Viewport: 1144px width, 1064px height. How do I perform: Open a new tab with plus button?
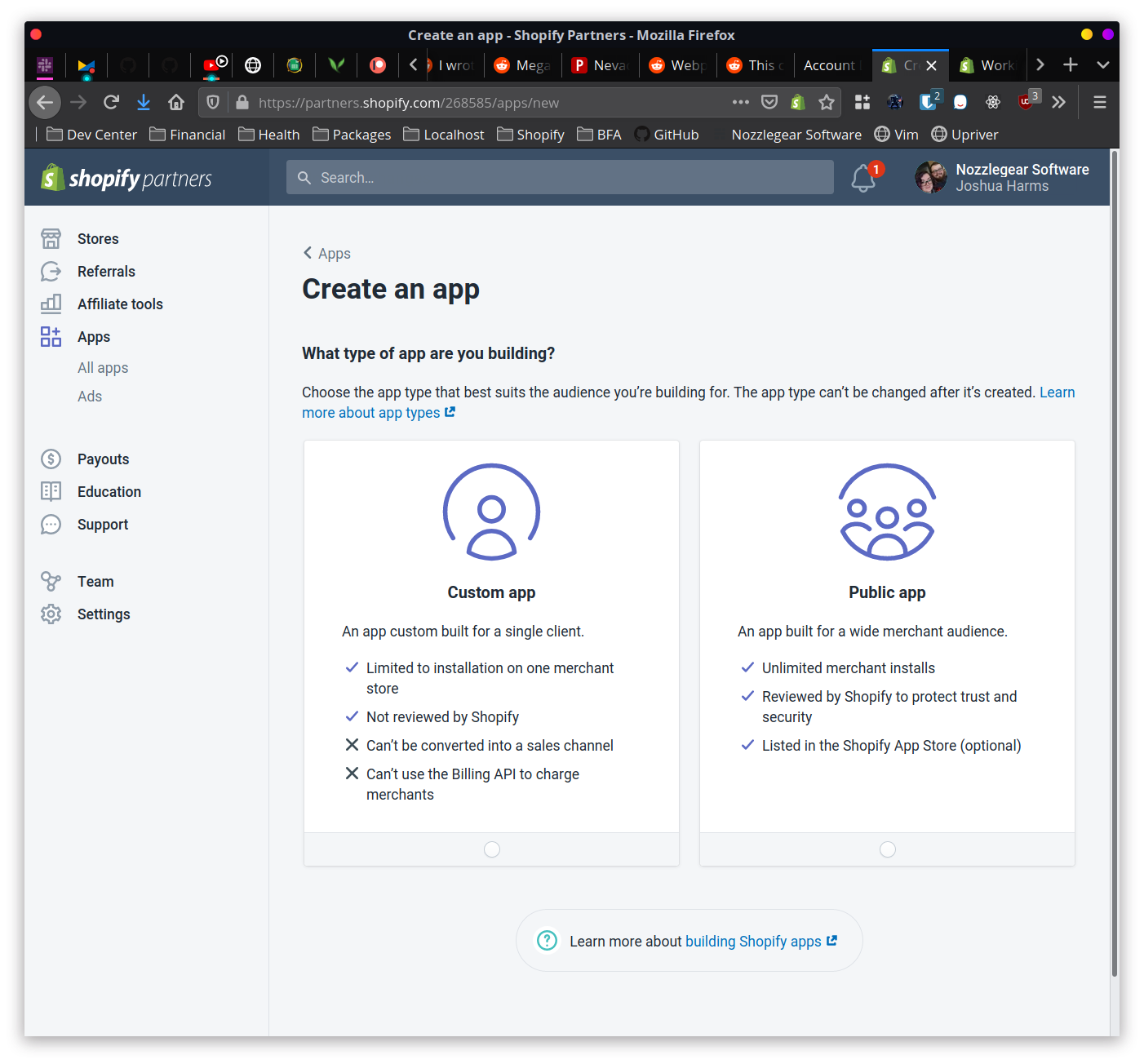pos(1071,64)
